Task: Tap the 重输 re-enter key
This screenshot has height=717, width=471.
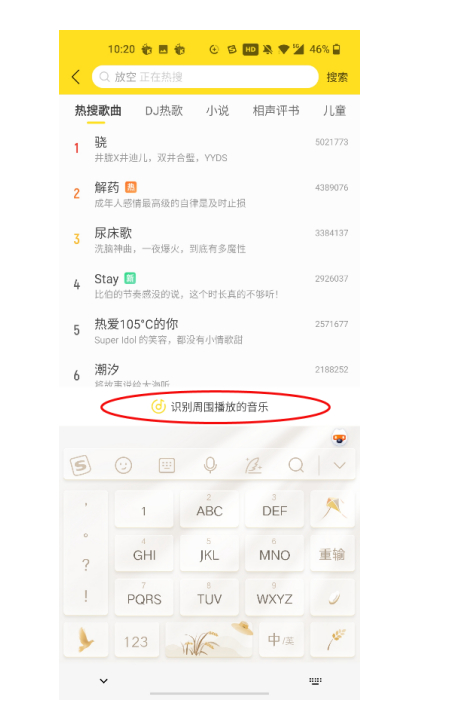Action: click(332, 554)
